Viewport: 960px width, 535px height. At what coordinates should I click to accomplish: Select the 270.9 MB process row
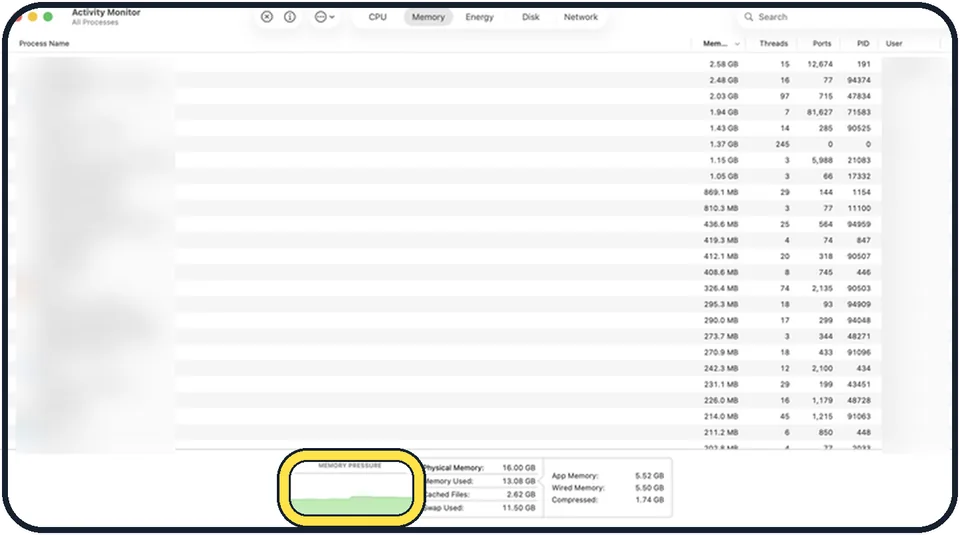478,352
